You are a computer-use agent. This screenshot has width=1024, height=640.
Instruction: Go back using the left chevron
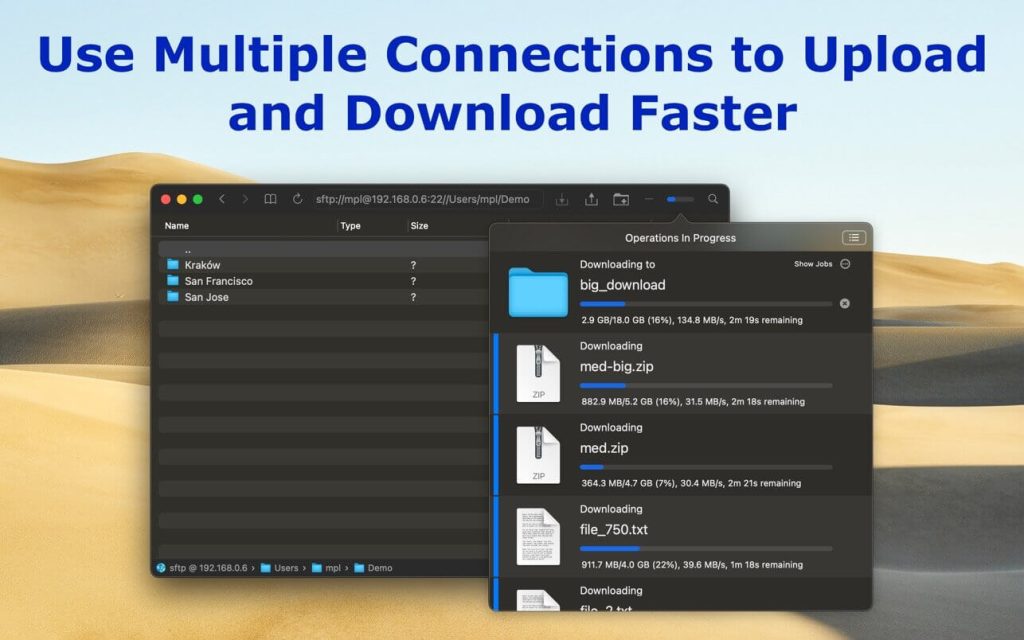221,199
